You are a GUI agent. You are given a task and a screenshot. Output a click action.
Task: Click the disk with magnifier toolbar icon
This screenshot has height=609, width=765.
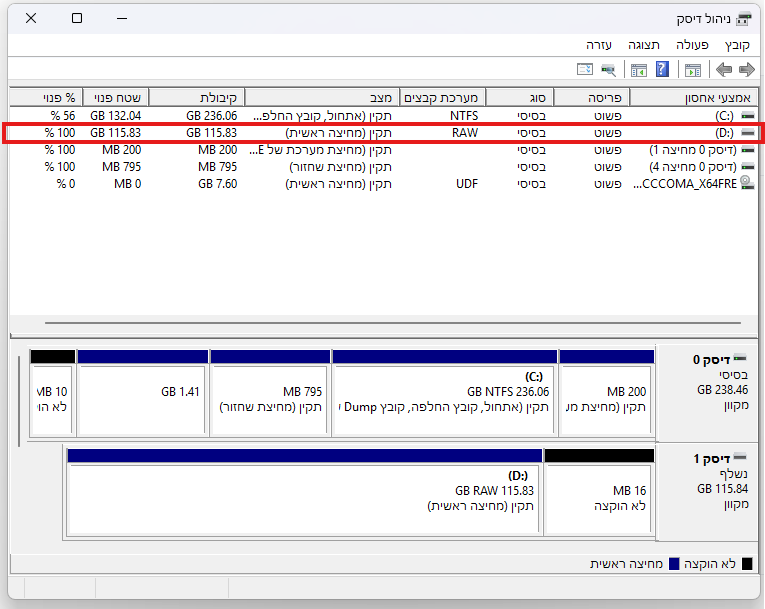point(608,69)
